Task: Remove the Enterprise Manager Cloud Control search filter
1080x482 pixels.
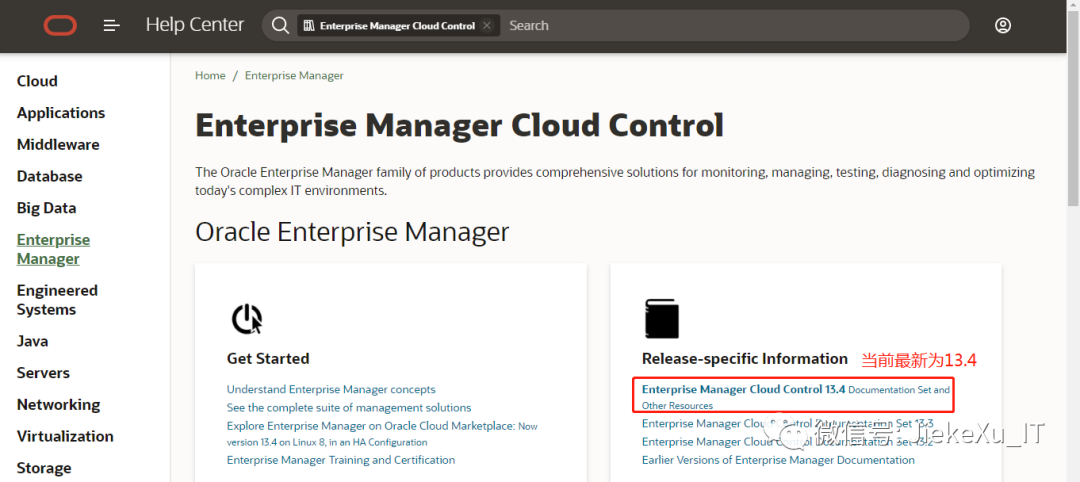Action: pos(487,25)
